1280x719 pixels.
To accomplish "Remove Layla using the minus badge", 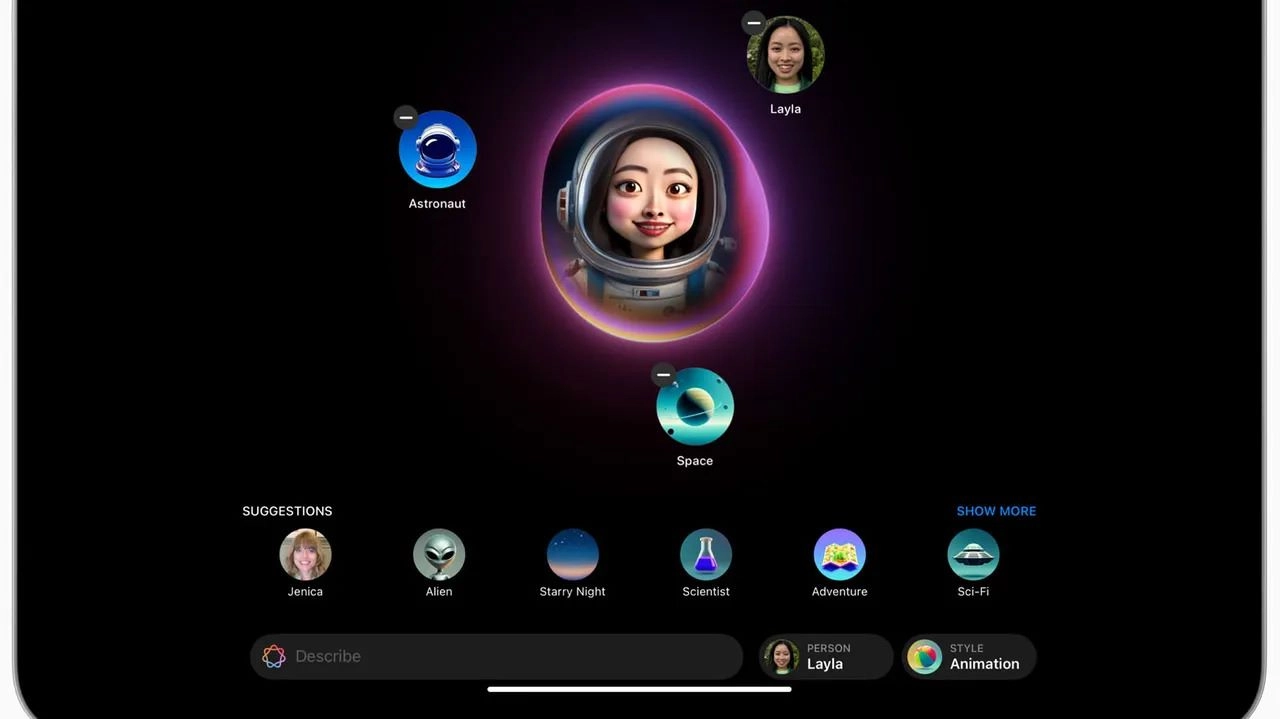I will pyautogui.click(x=754, y=23).
